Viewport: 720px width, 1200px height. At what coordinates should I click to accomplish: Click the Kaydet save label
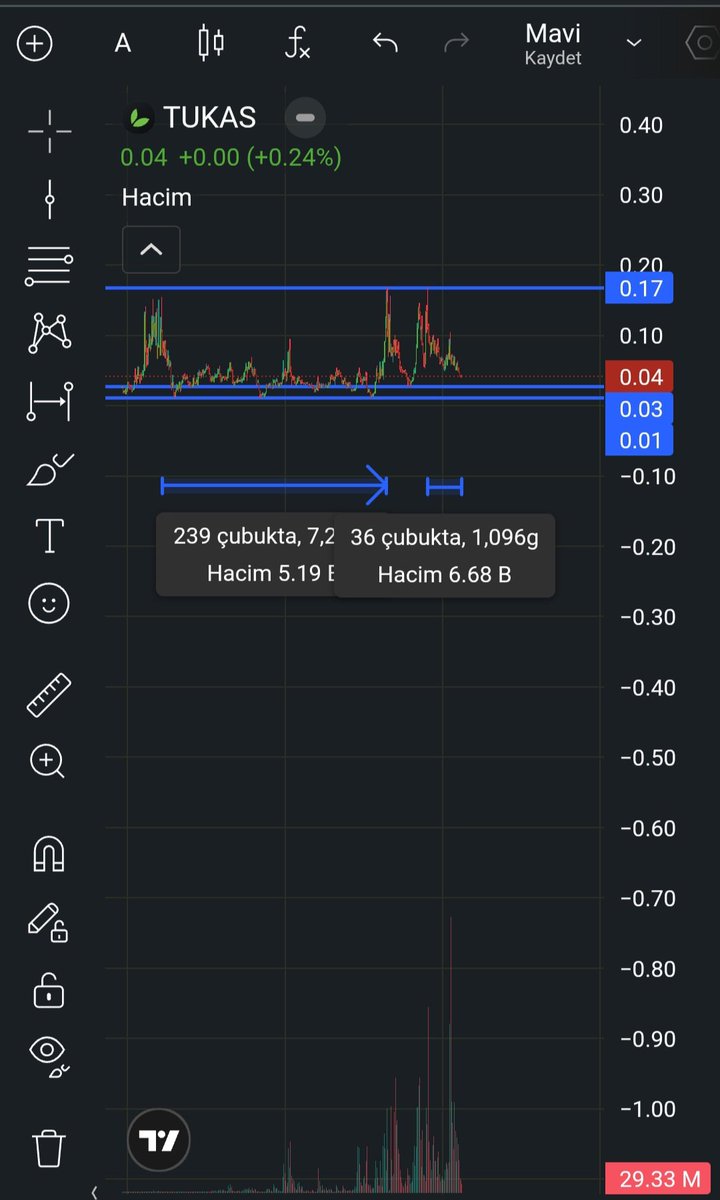553,59
